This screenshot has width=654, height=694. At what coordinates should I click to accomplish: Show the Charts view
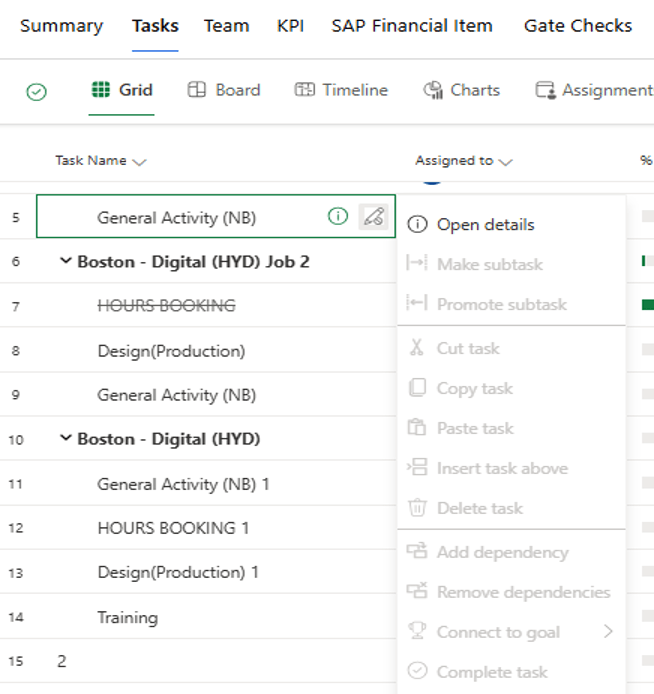pyautogui.click(x=461, y=90)
